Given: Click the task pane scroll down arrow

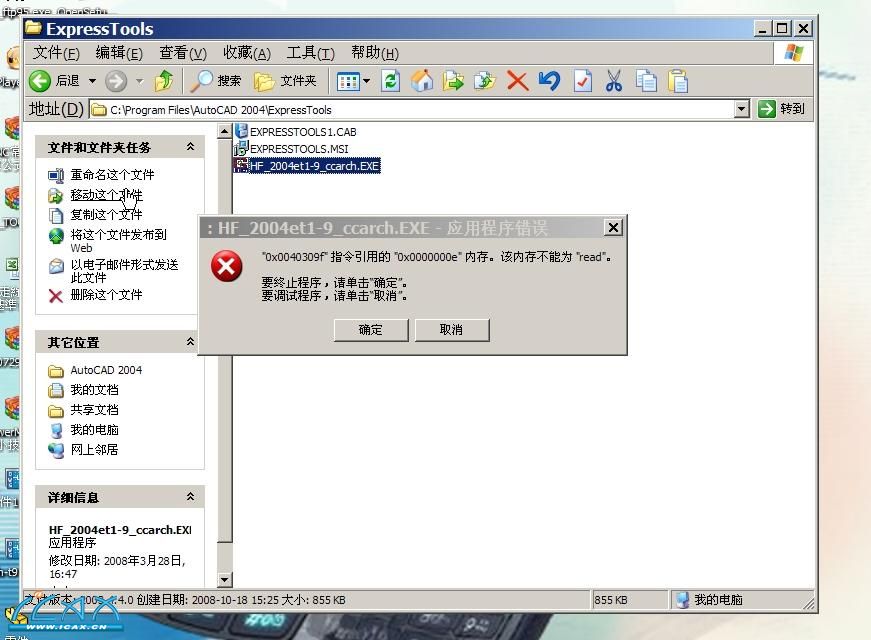Looking at the screenshot, I should pos(224,580).
